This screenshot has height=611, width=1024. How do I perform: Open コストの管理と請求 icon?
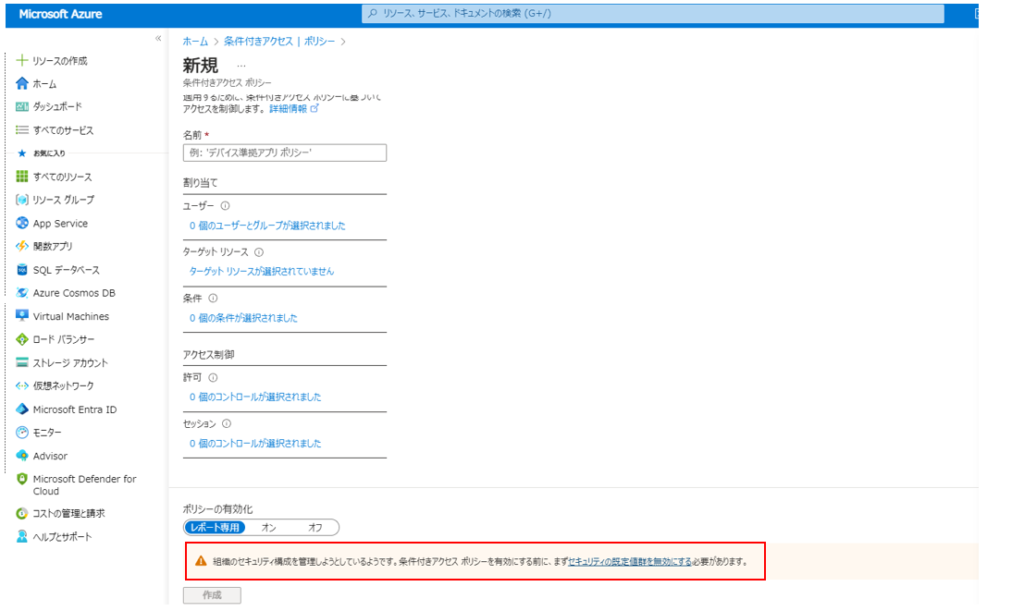point(22,513)
